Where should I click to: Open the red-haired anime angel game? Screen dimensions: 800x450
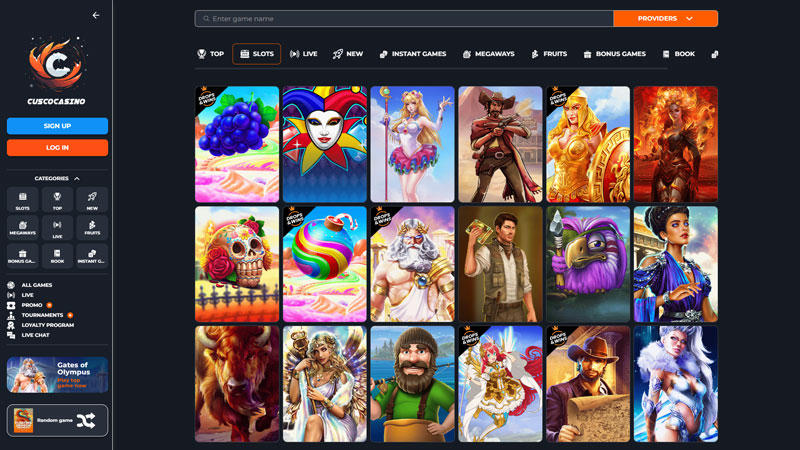pyautogui.click(x=500, y=384)
